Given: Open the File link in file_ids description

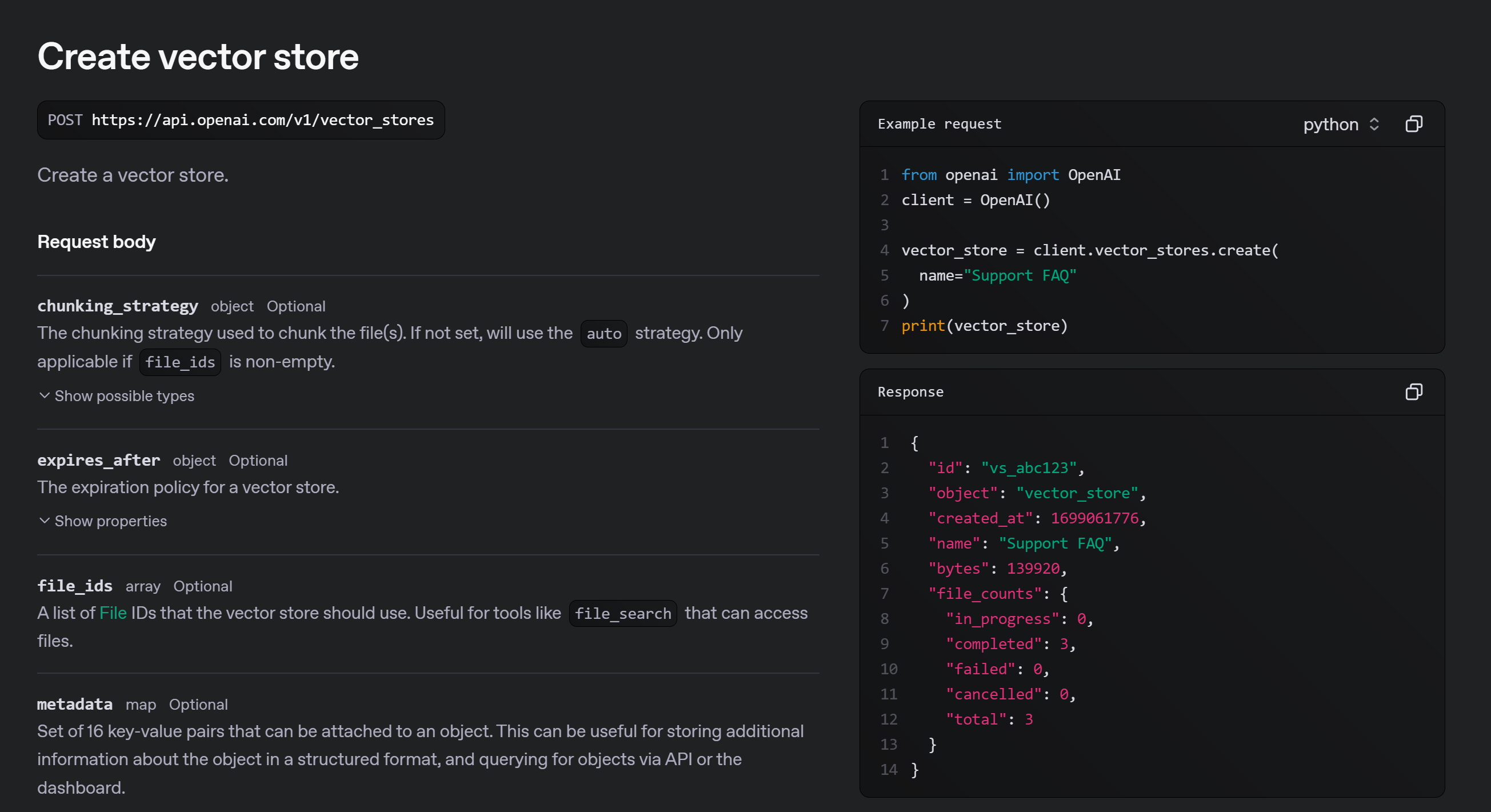Looking at the screenshot, I should click(x=113, y=613).
